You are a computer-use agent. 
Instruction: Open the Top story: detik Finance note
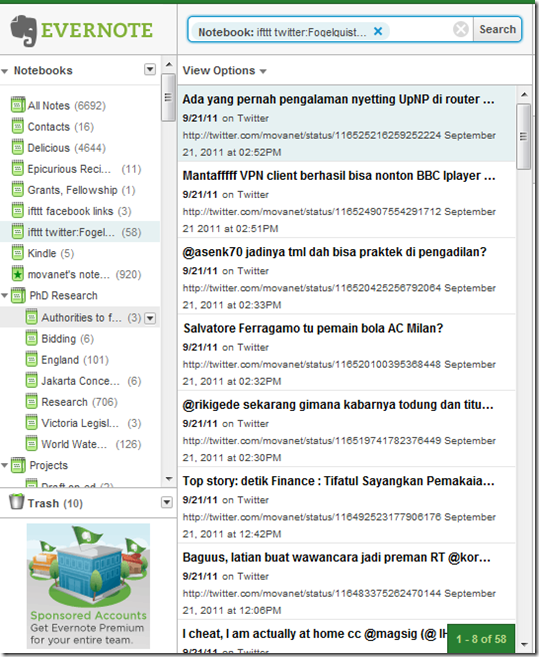pos(347,506)
